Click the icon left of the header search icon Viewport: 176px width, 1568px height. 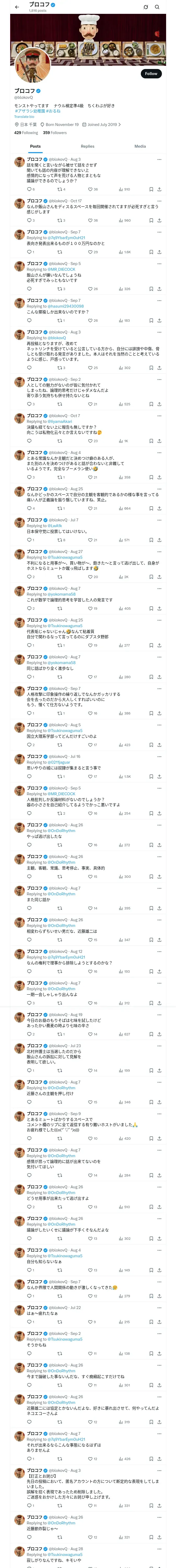tap(146, 7)
